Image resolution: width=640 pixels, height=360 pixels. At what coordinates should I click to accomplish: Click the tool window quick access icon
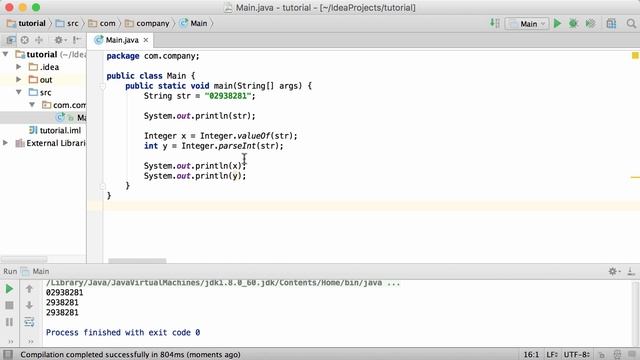[8, 354]
